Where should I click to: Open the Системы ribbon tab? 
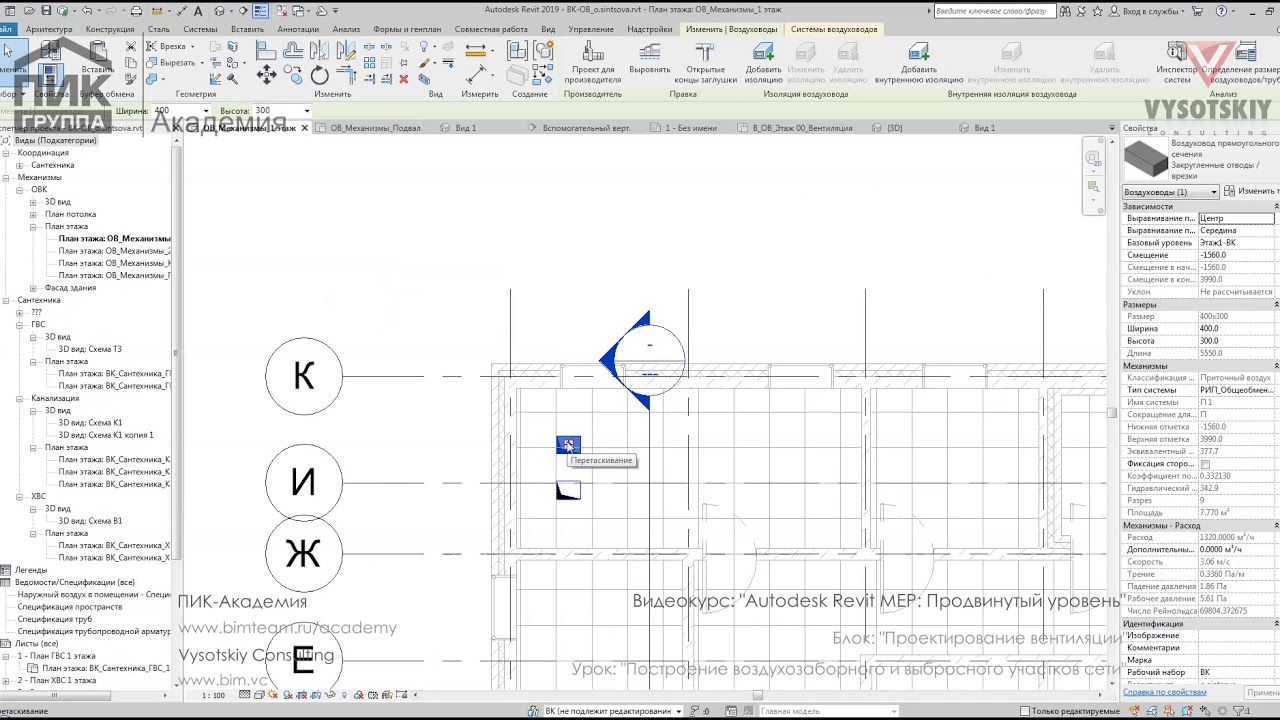click(200, 29)
